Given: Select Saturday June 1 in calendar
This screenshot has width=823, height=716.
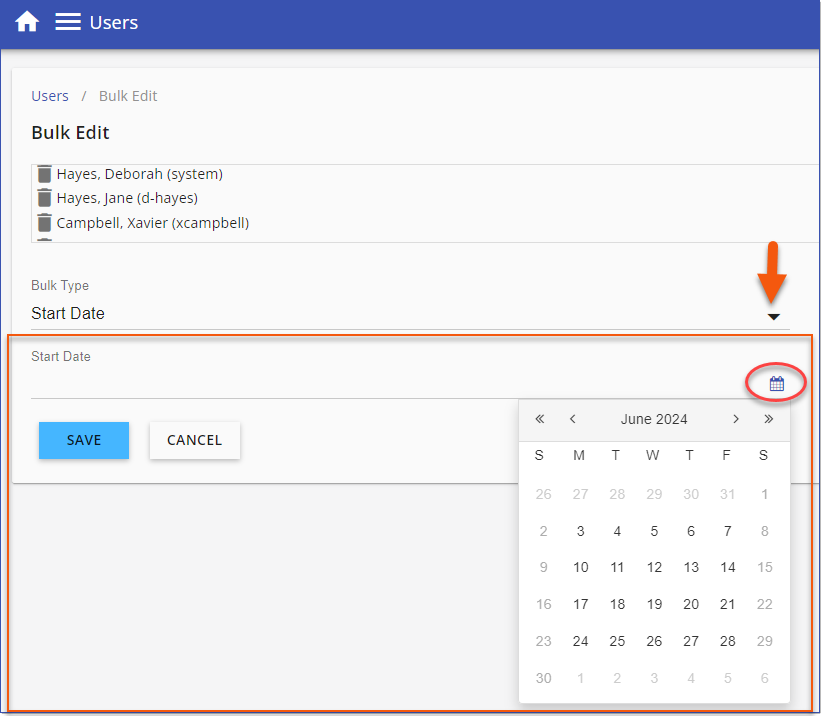Looking at the screenshot, I should (x=764, y=494).
